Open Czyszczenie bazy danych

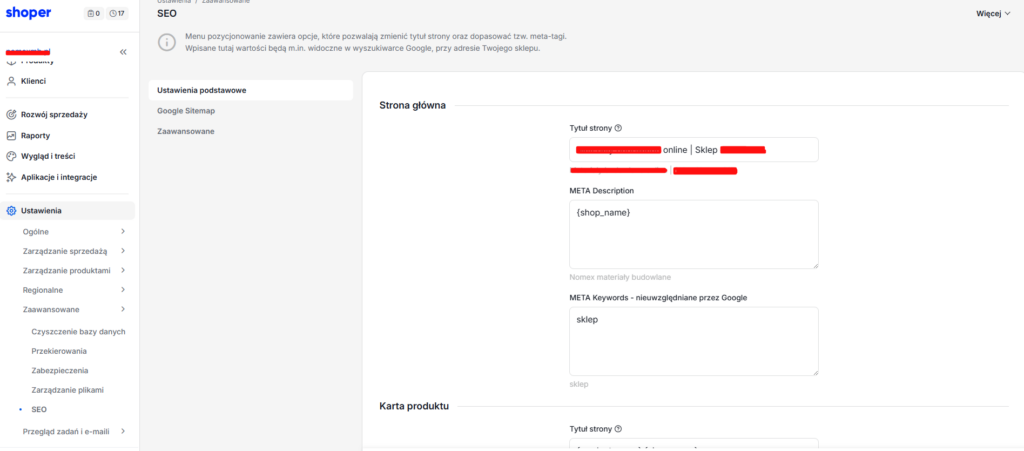(78, 332)
